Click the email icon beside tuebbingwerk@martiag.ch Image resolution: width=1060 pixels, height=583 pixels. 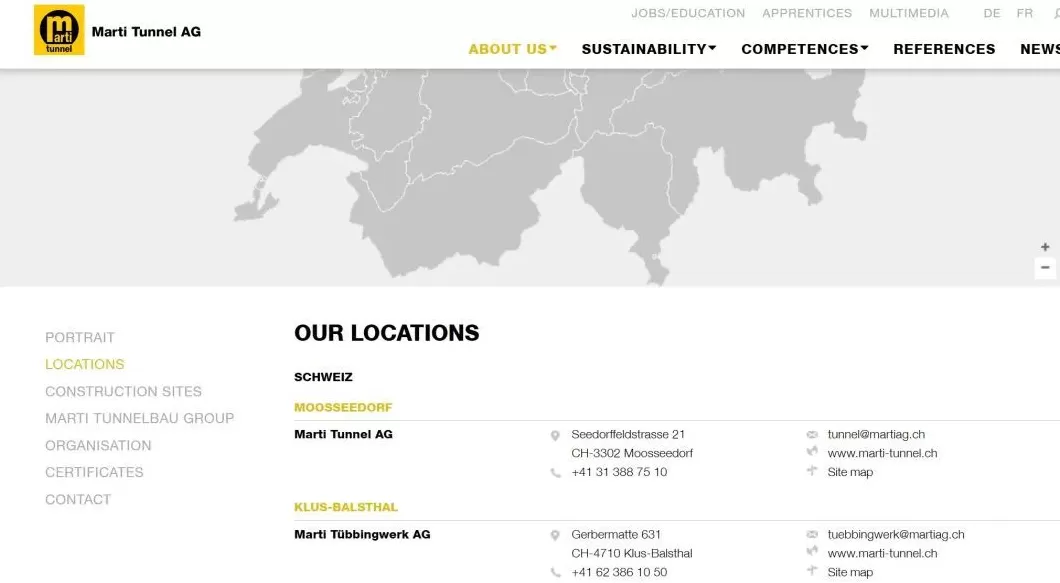tap(812, 535)
